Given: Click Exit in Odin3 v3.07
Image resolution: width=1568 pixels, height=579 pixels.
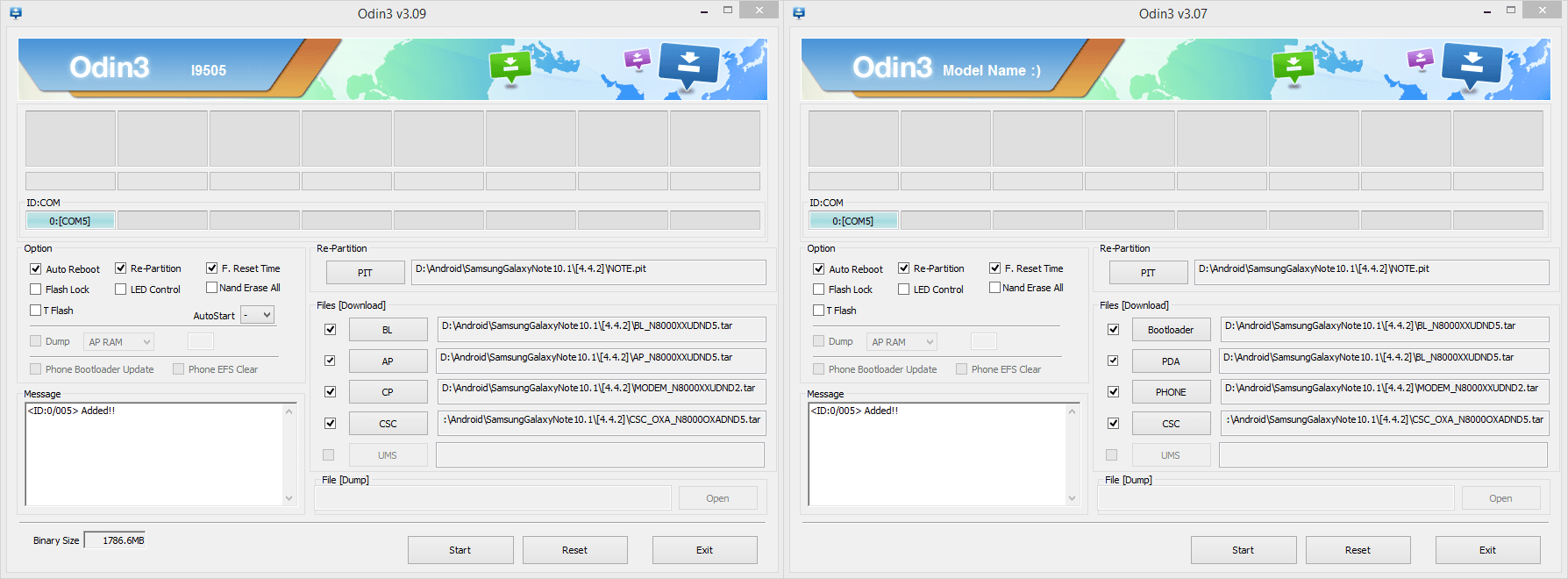Looking at the screenshot, I should tap(1488, 550).
